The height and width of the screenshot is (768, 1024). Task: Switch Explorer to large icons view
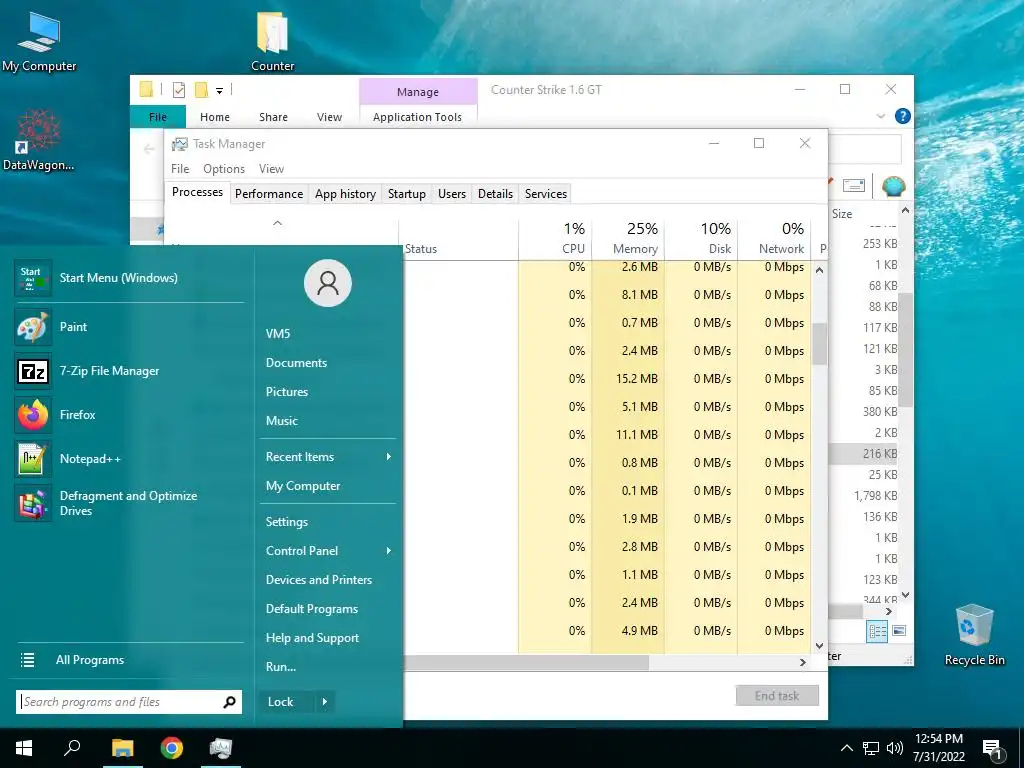click(x=899, y=631)
